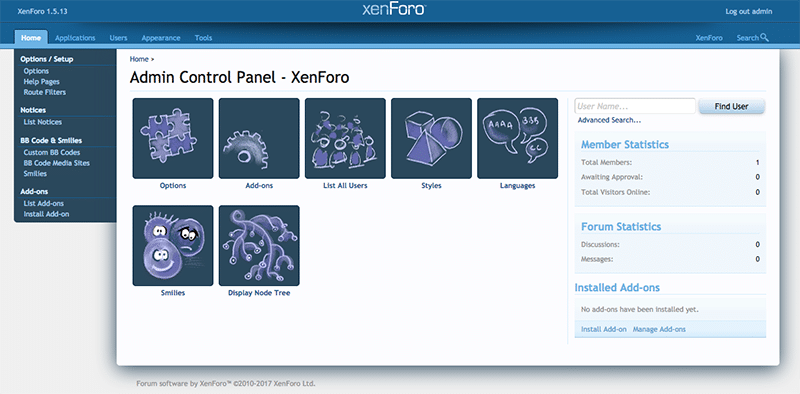Click the Total Visitors Online label

click(616, 192)
